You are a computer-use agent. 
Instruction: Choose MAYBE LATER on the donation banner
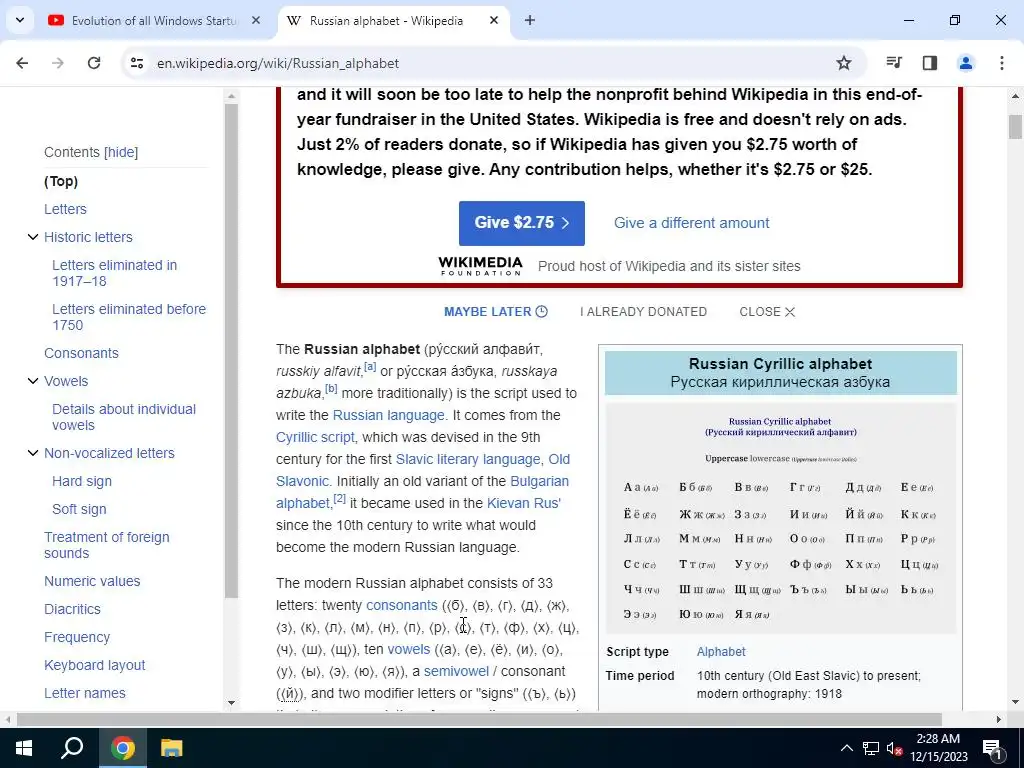point(496,312)
